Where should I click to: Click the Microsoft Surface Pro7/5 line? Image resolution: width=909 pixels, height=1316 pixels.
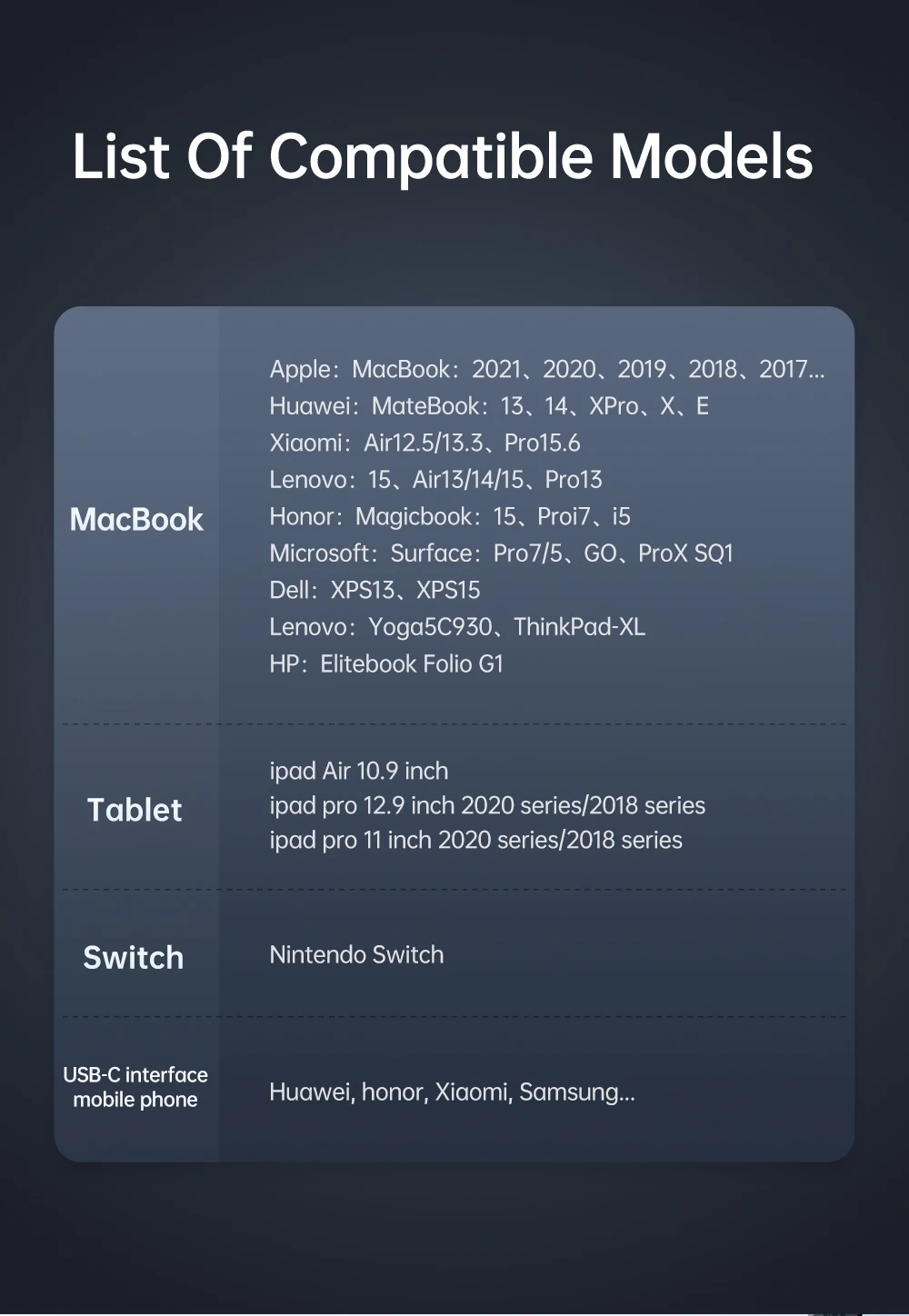(x=501, y=553)
